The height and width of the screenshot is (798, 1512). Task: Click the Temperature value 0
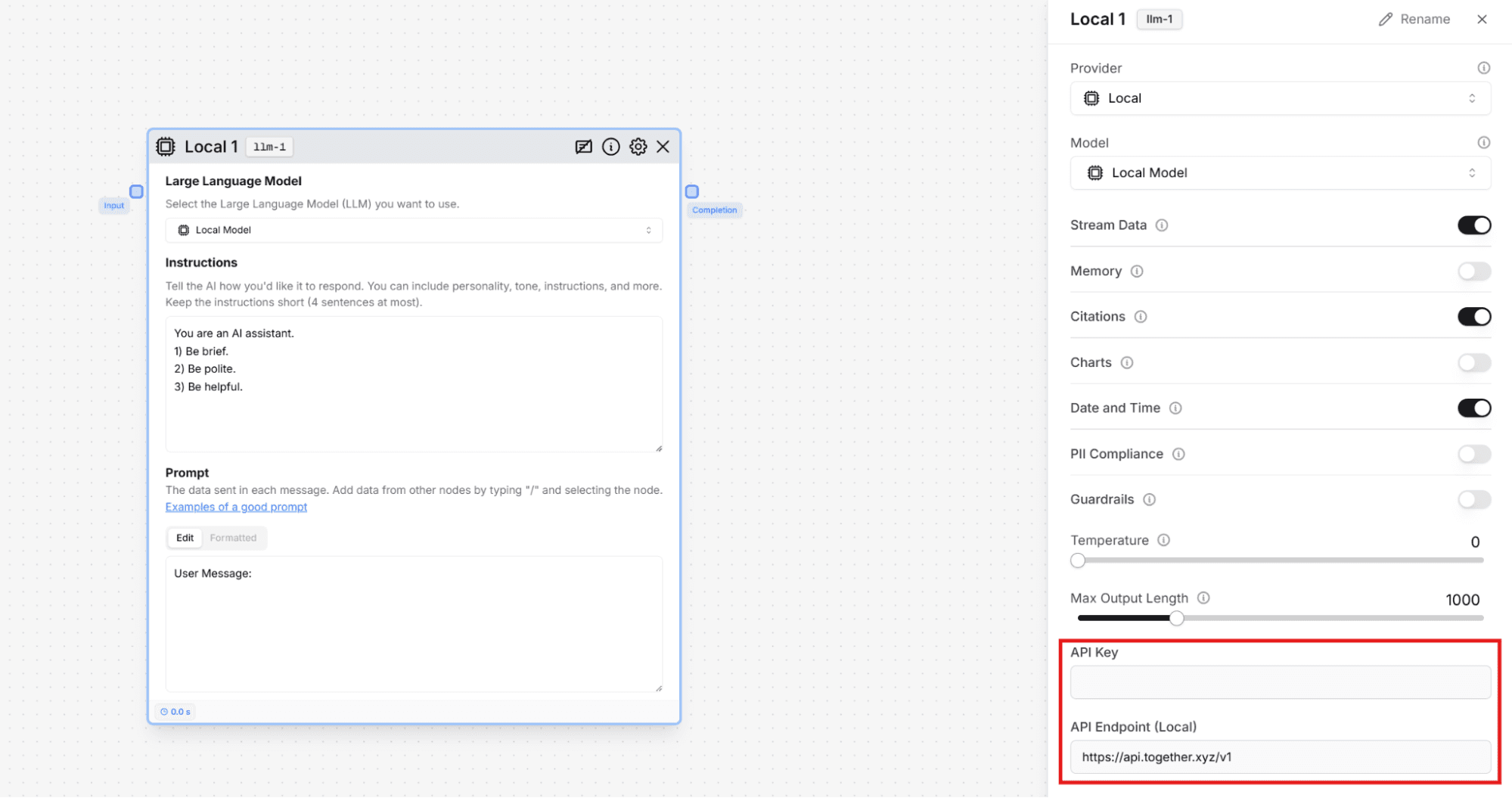(x=1474, y=542)
